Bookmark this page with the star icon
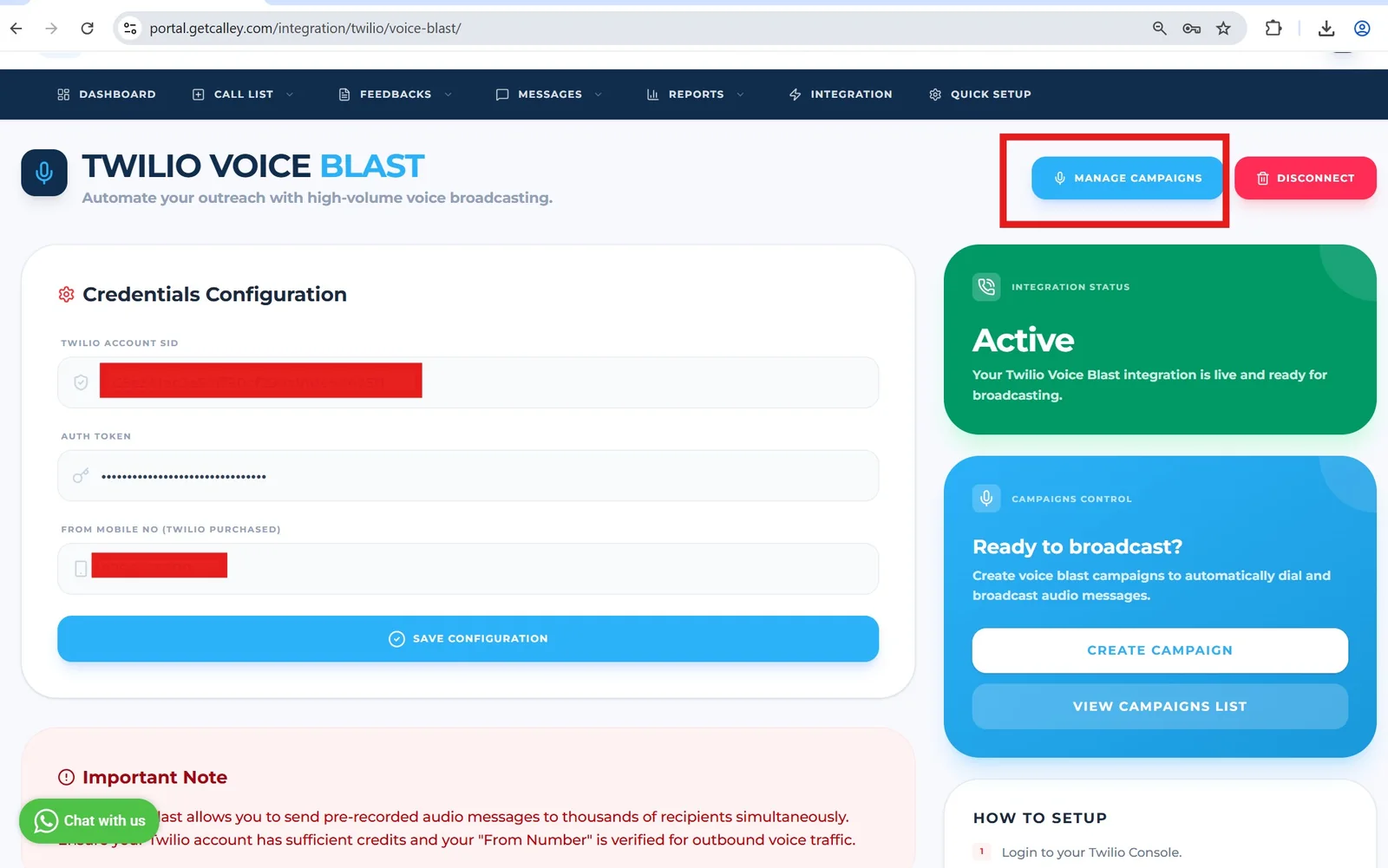 pos(1223,29)
